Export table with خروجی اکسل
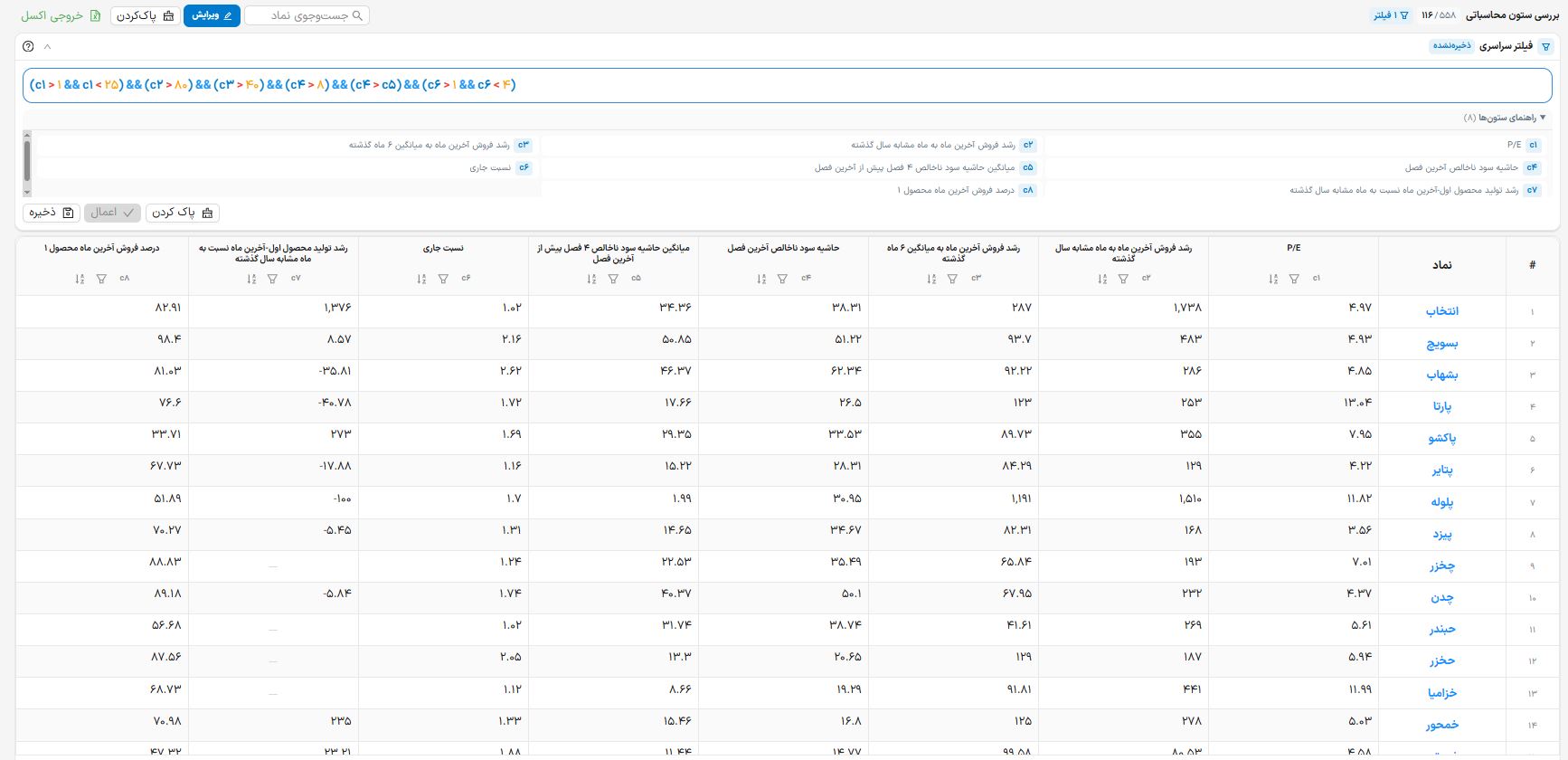This screenshot has width=1568, height=760. click(60, 15)
